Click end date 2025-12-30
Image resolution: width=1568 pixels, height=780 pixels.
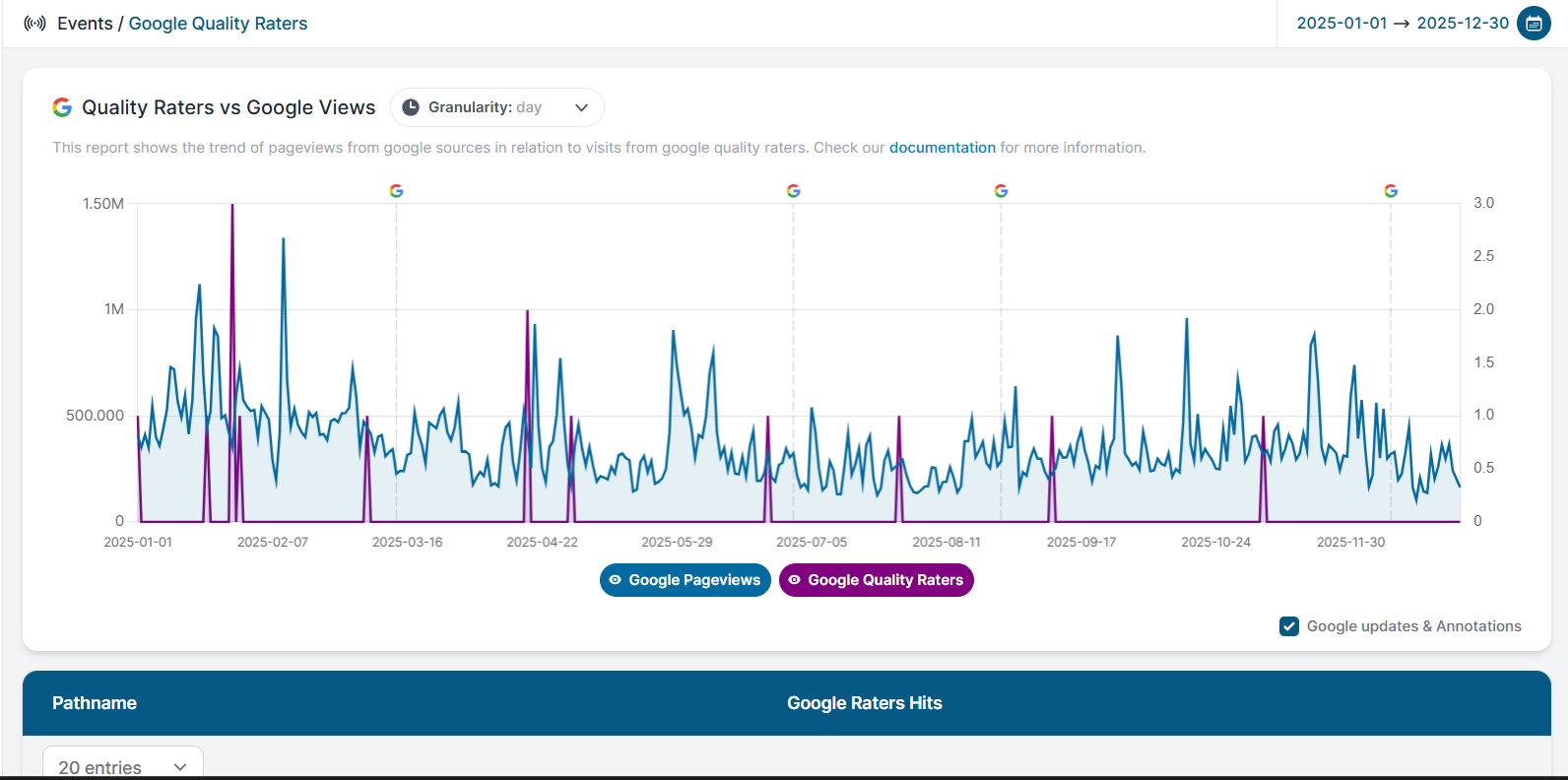coord(1463,23)
